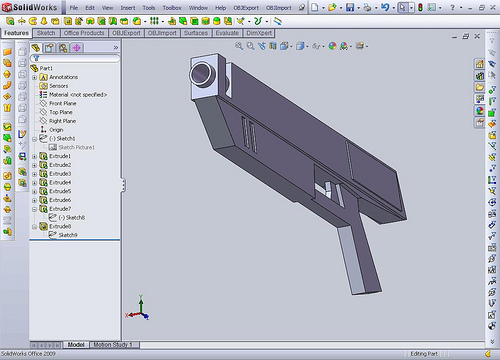Select the Model tab at bottom

pos(76,345)
